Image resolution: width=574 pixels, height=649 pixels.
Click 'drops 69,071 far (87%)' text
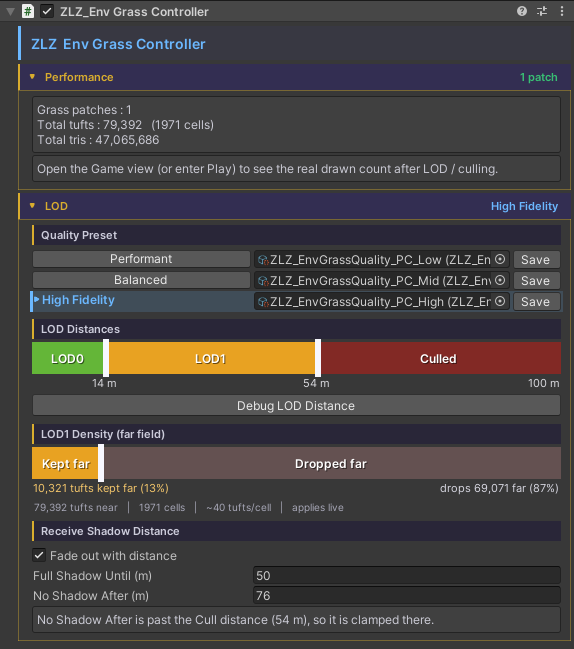(499, 488)
